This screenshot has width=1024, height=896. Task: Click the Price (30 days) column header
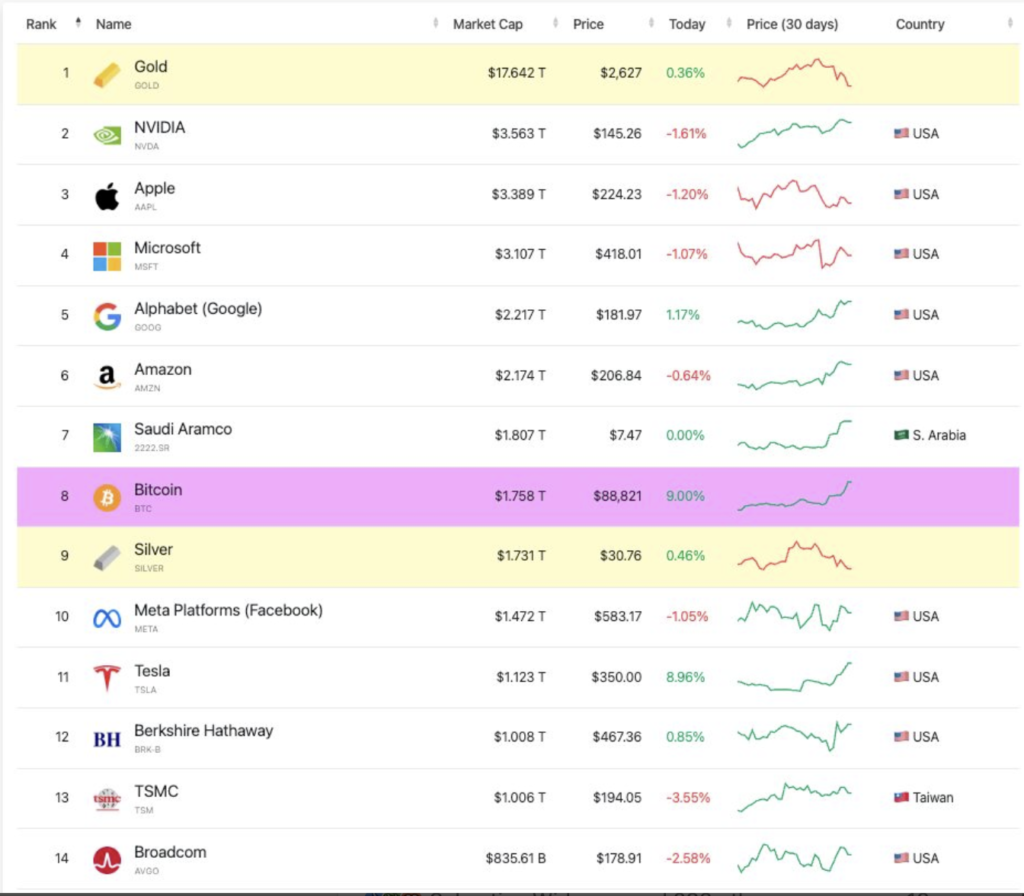[x=792, y=24]
